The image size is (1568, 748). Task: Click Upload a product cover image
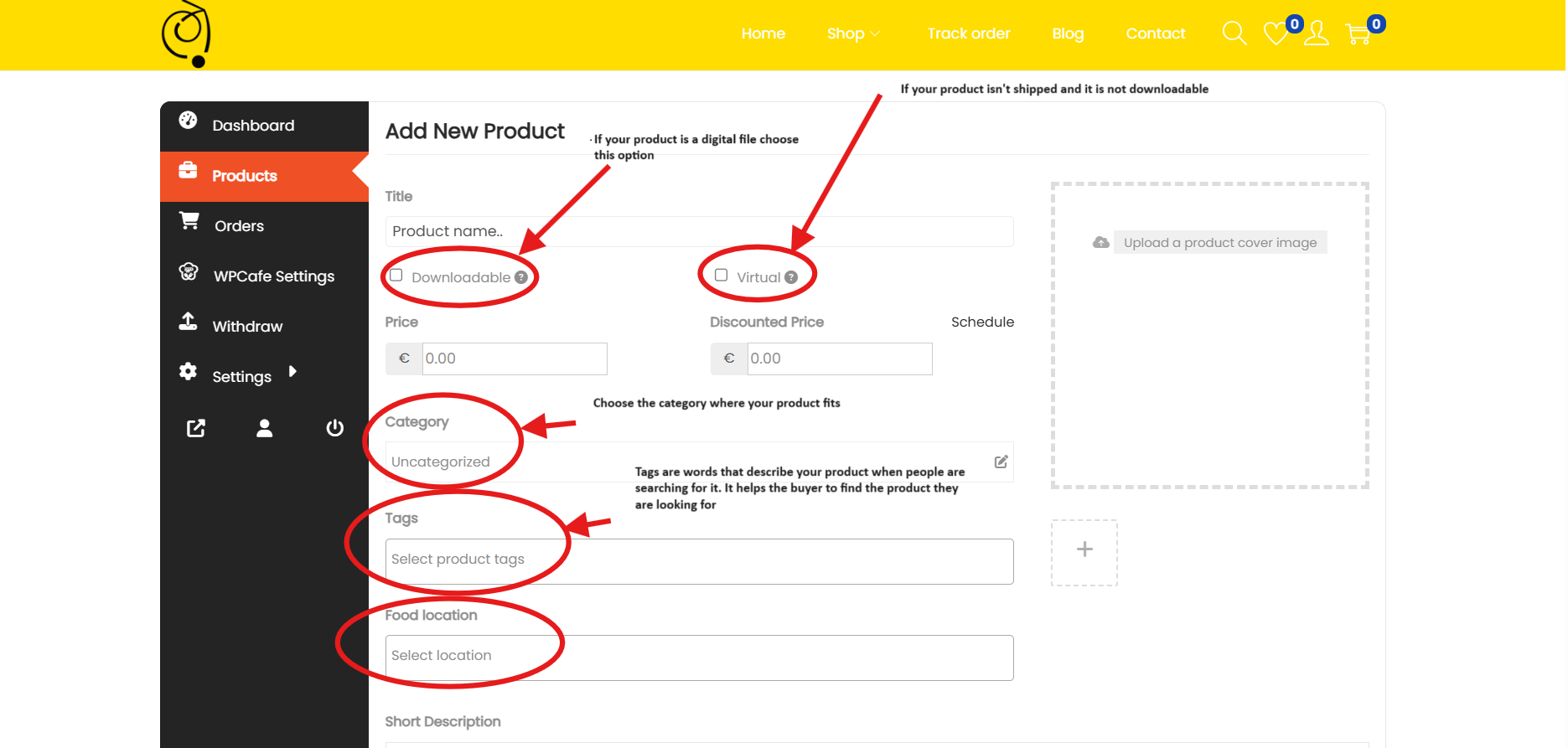coord(1219,243)
